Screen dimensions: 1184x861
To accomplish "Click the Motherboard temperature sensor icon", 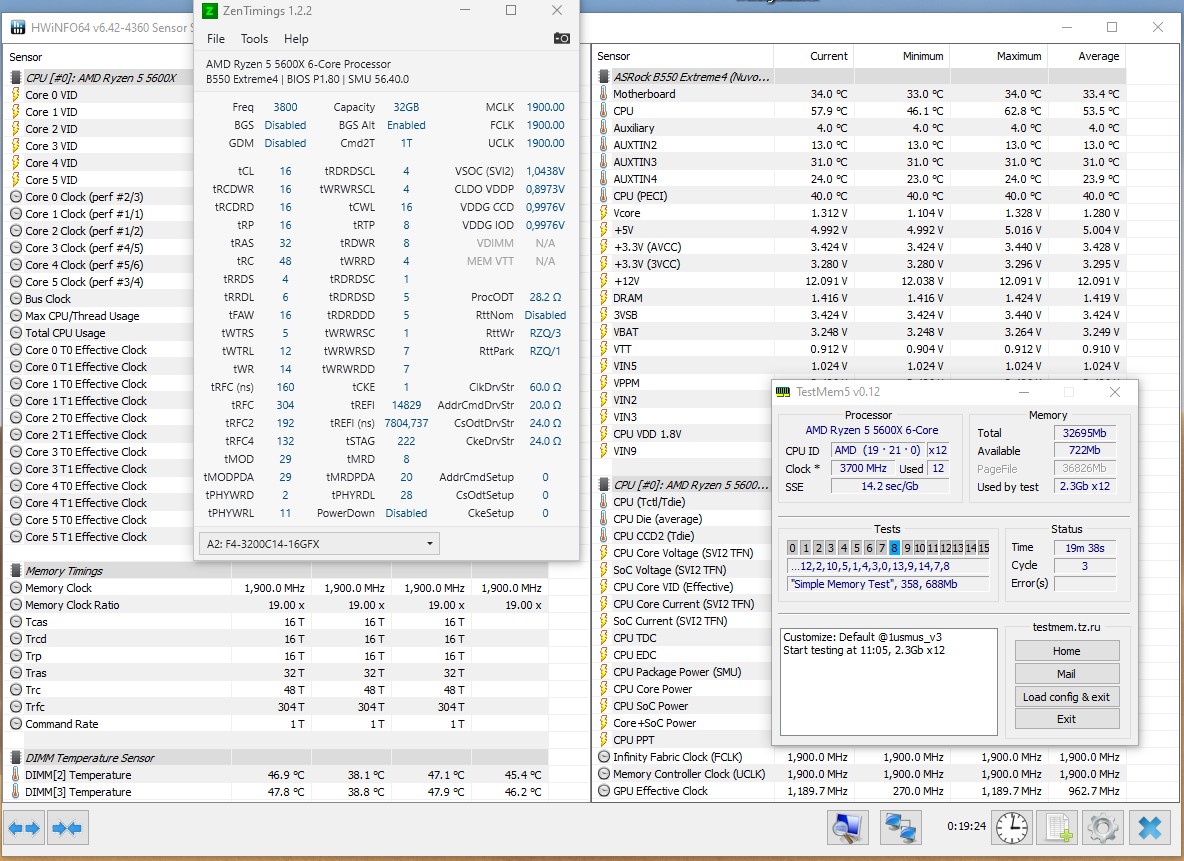I will pos(603,94).
